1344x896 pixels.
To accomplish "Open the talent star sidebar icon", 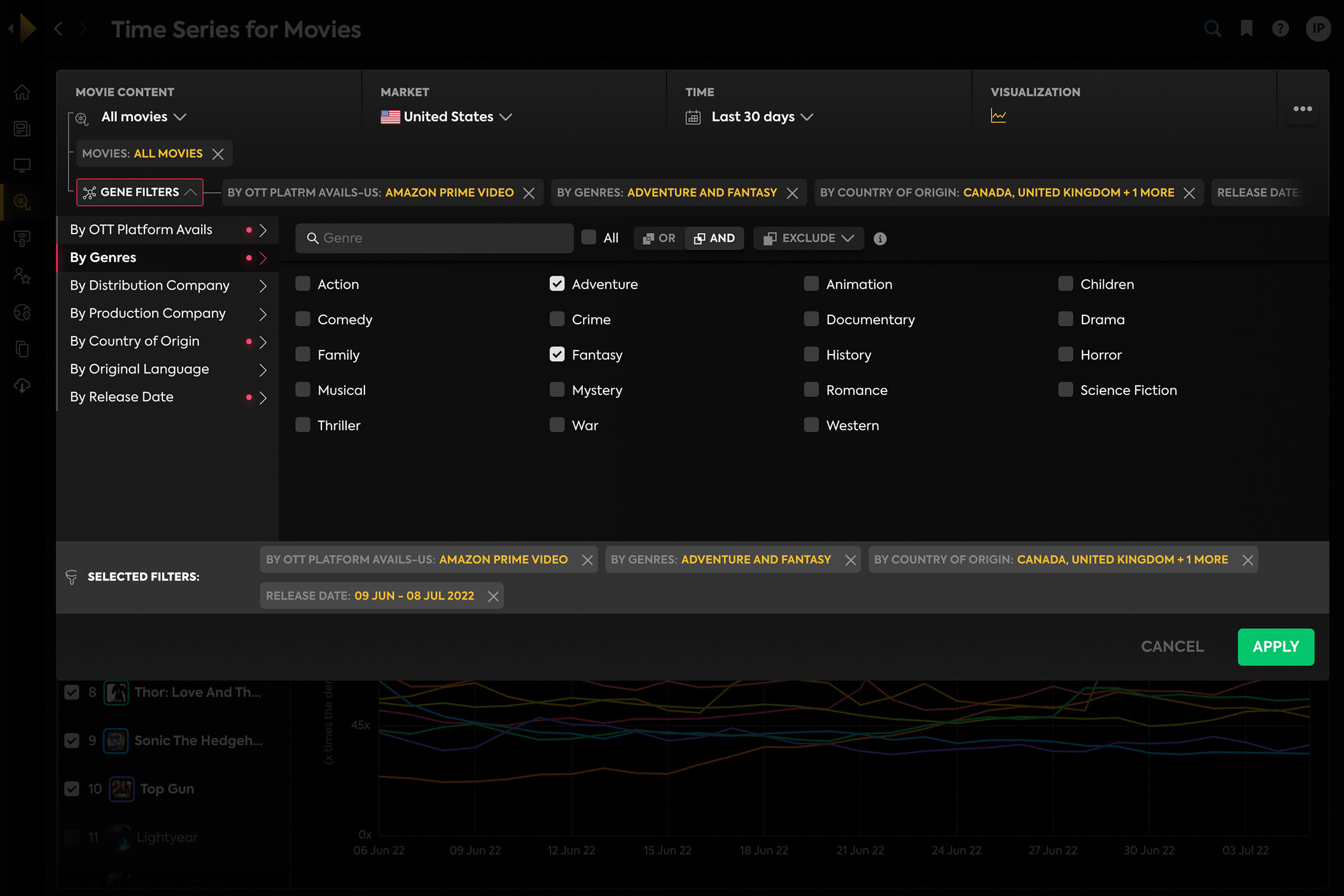I will tap(22, 276).
